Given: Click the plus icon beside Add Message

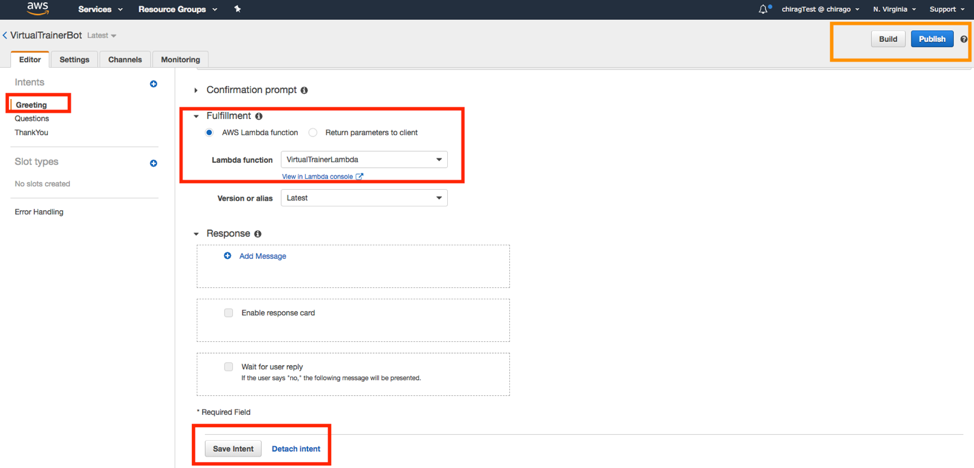Looking at the screenshot, I should coord(227,256).
